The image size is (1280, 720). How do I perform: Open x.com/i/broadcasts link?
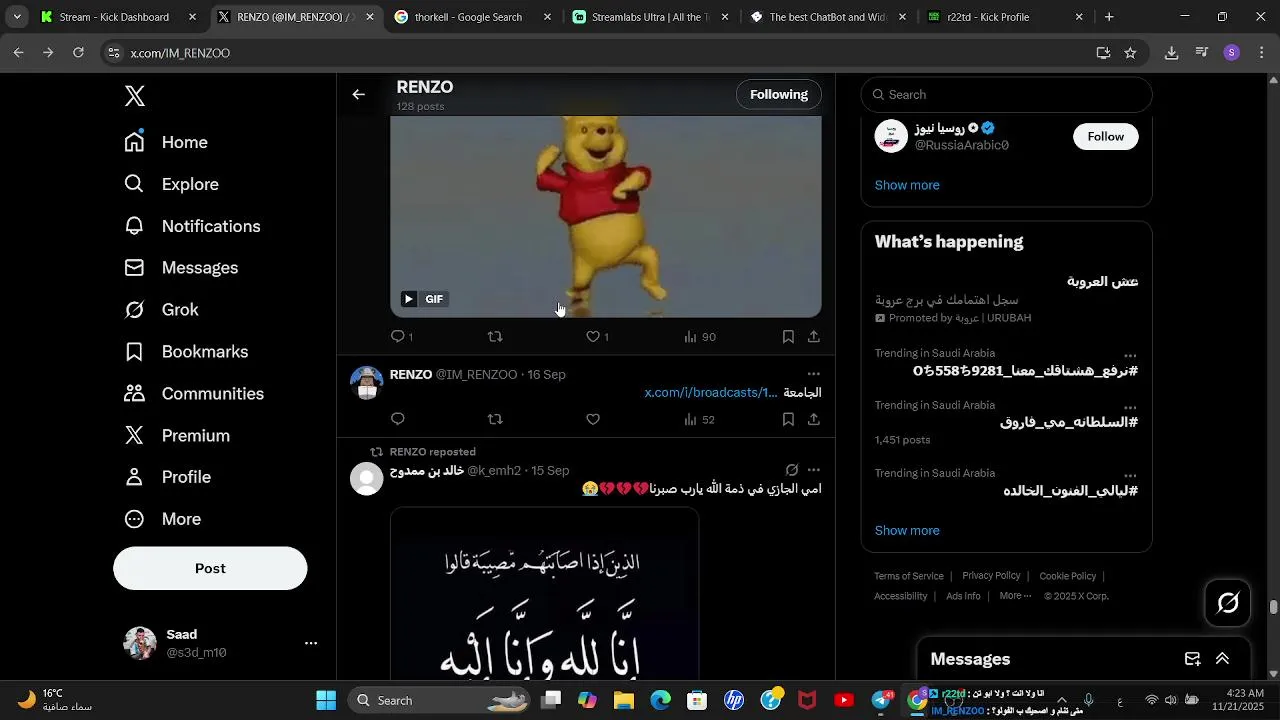(711, 392)
